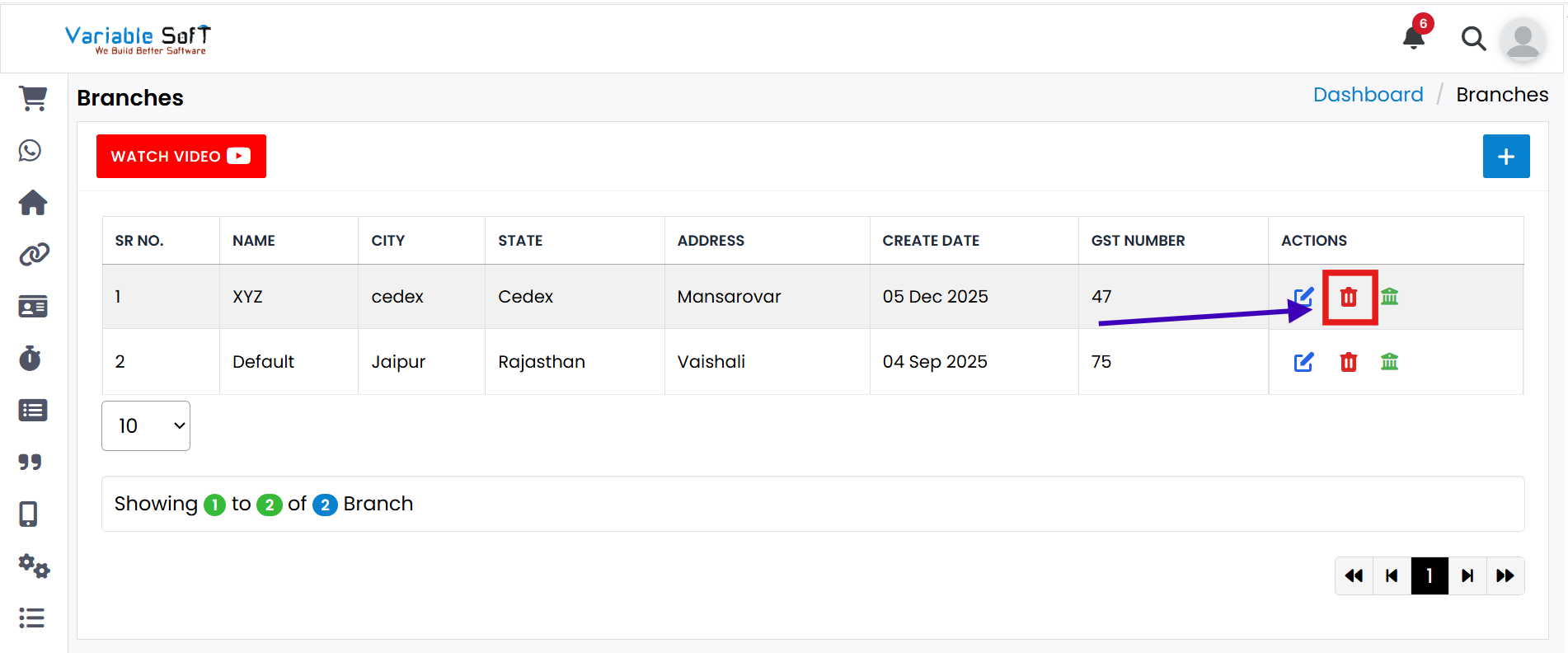Edit the Default branch row

pos(1303,362)
